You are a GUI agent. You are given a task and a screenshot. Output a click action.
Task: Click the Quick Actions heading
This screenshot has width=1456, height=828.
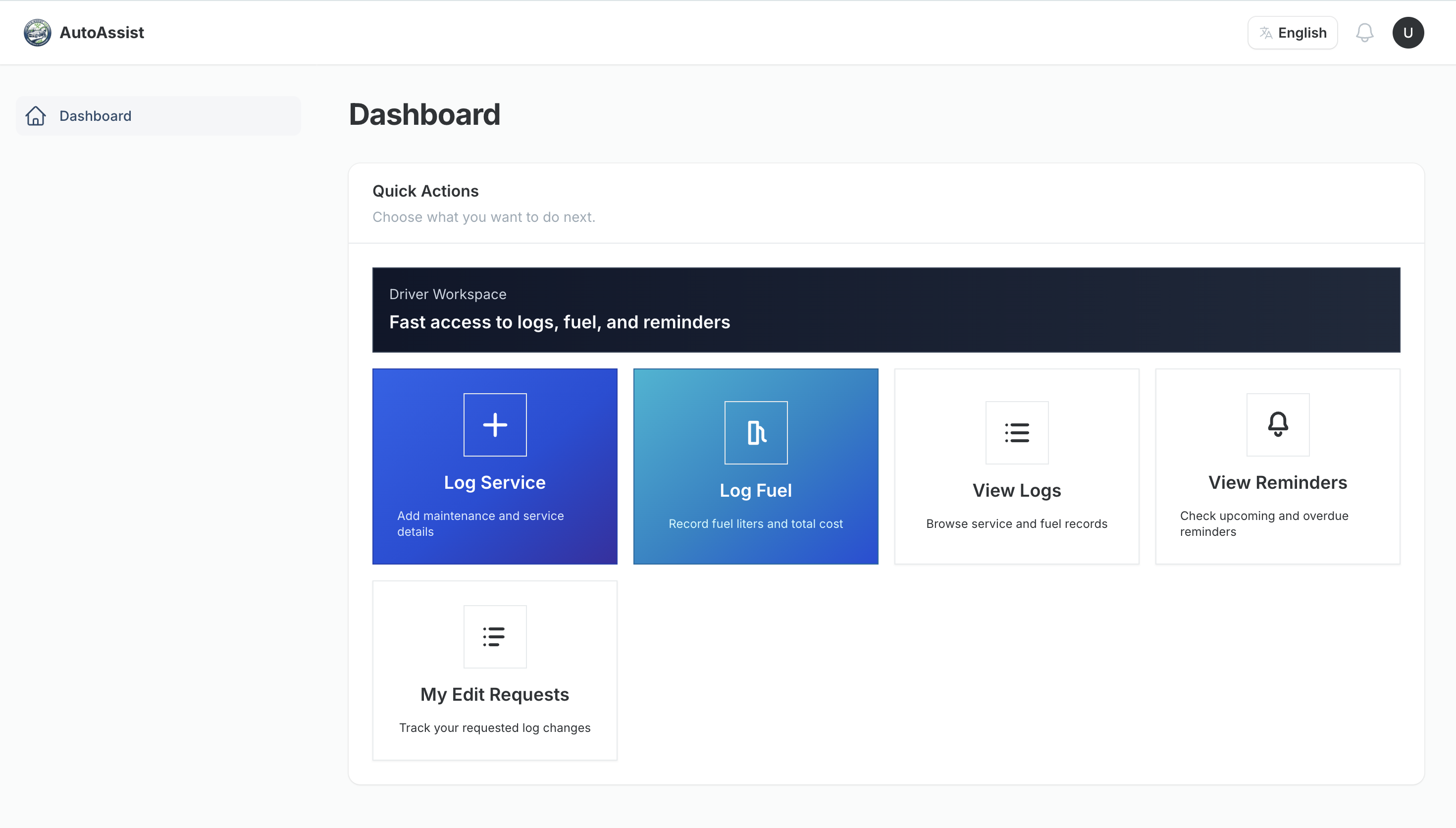click(425, 191)
